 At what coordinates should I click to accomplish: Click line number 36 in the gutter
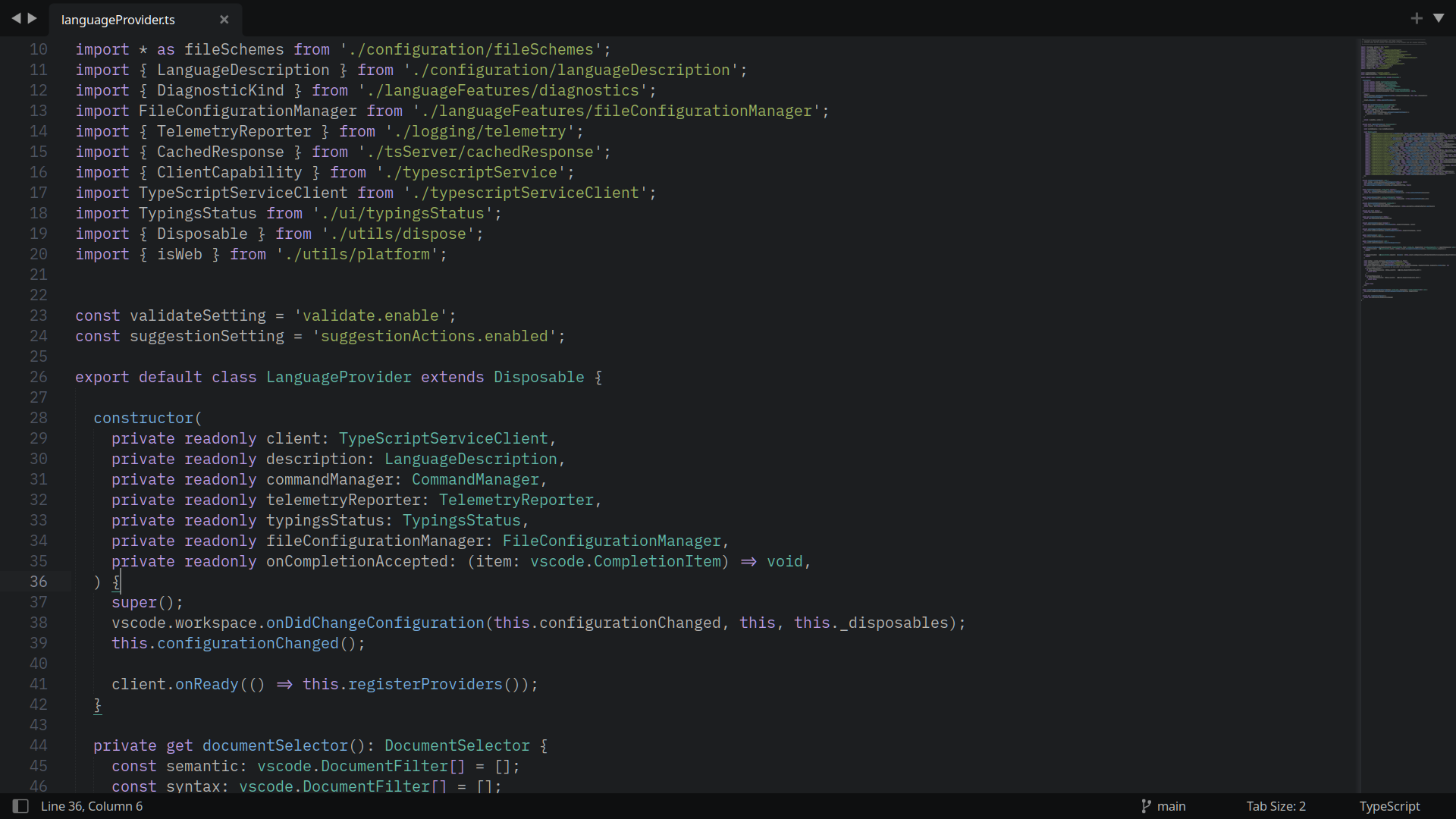(x=39, y=582)
